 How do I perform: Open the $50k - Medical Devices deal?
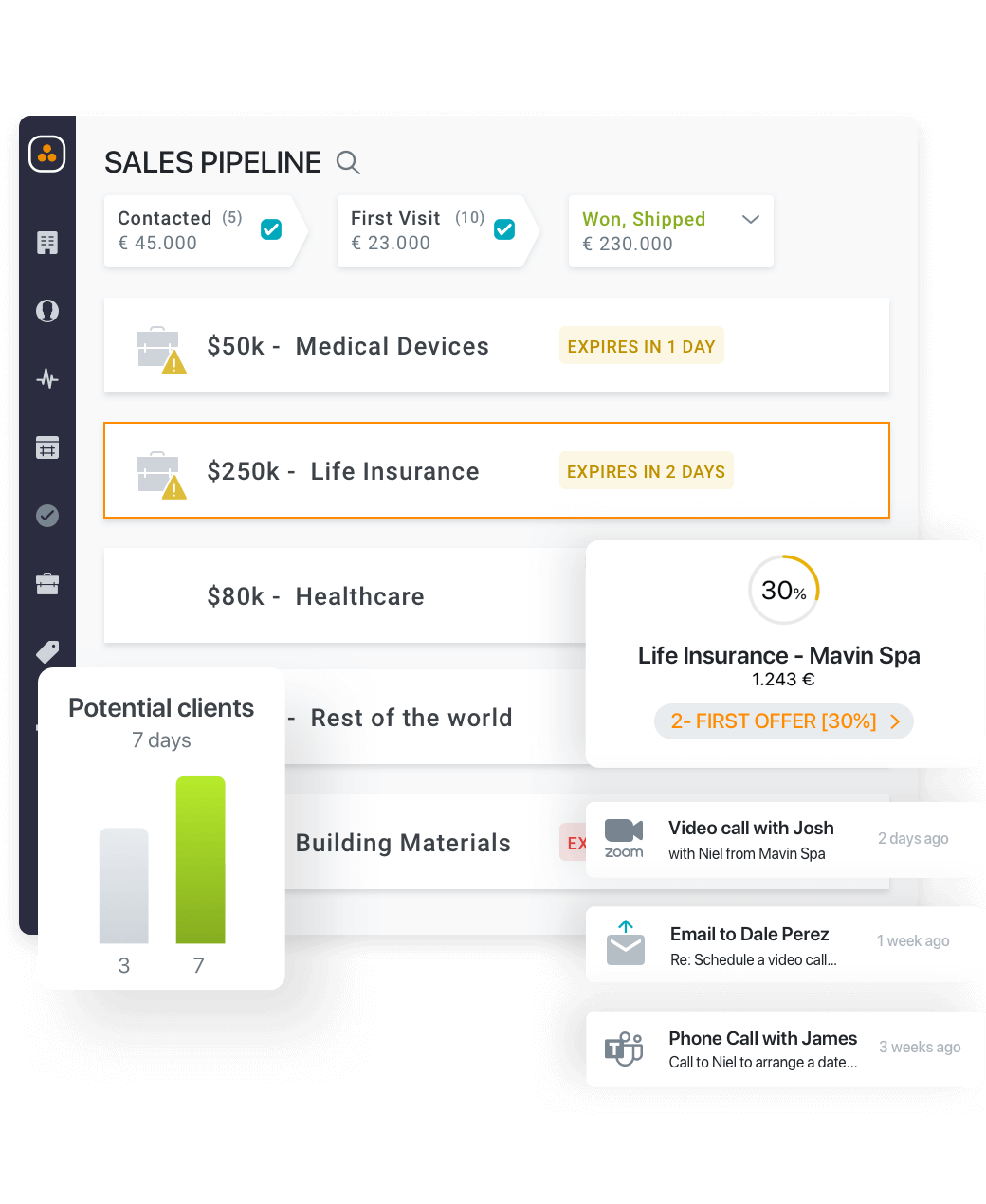[x=497, y=345]
